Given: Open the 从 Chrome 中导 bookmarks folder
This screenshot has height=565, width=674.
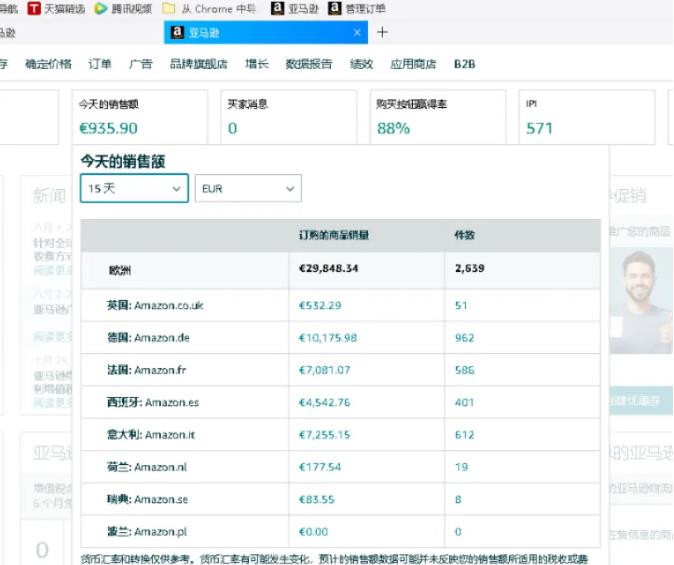Looking at the screenshot, I should (209, 8).
